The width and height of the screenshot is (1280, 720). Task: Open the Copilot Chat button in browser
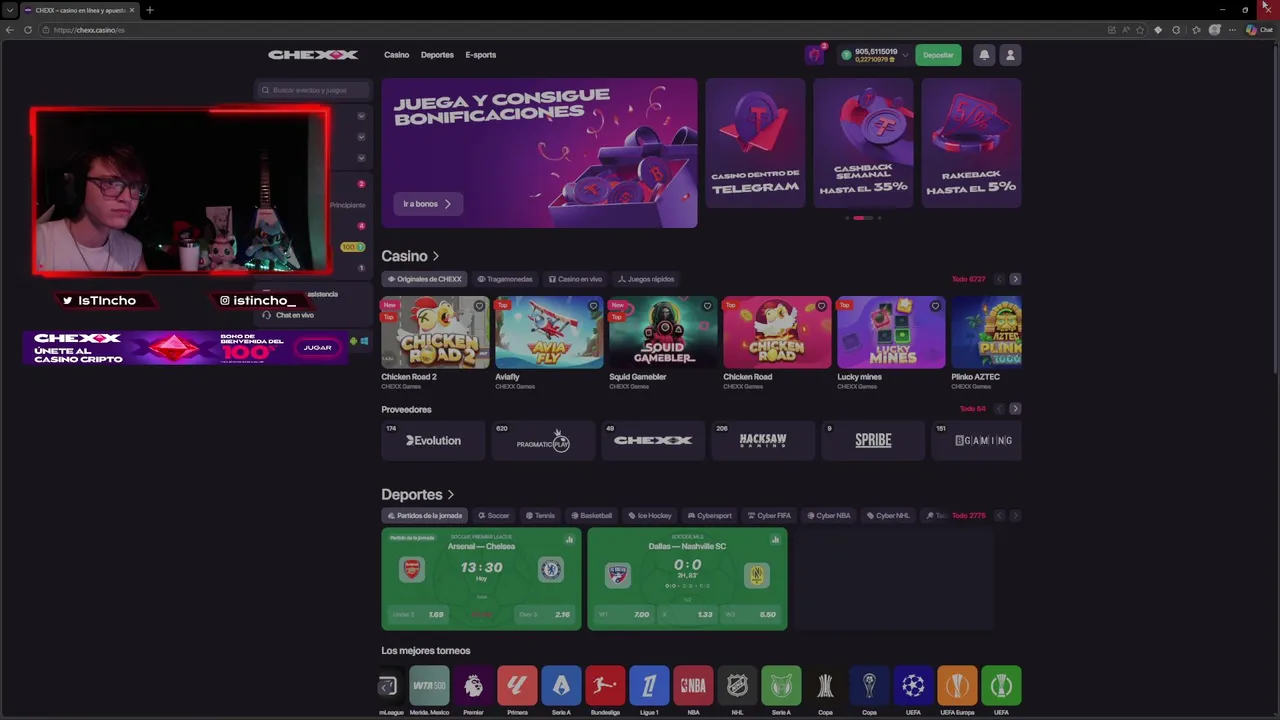pos(1258,30)
